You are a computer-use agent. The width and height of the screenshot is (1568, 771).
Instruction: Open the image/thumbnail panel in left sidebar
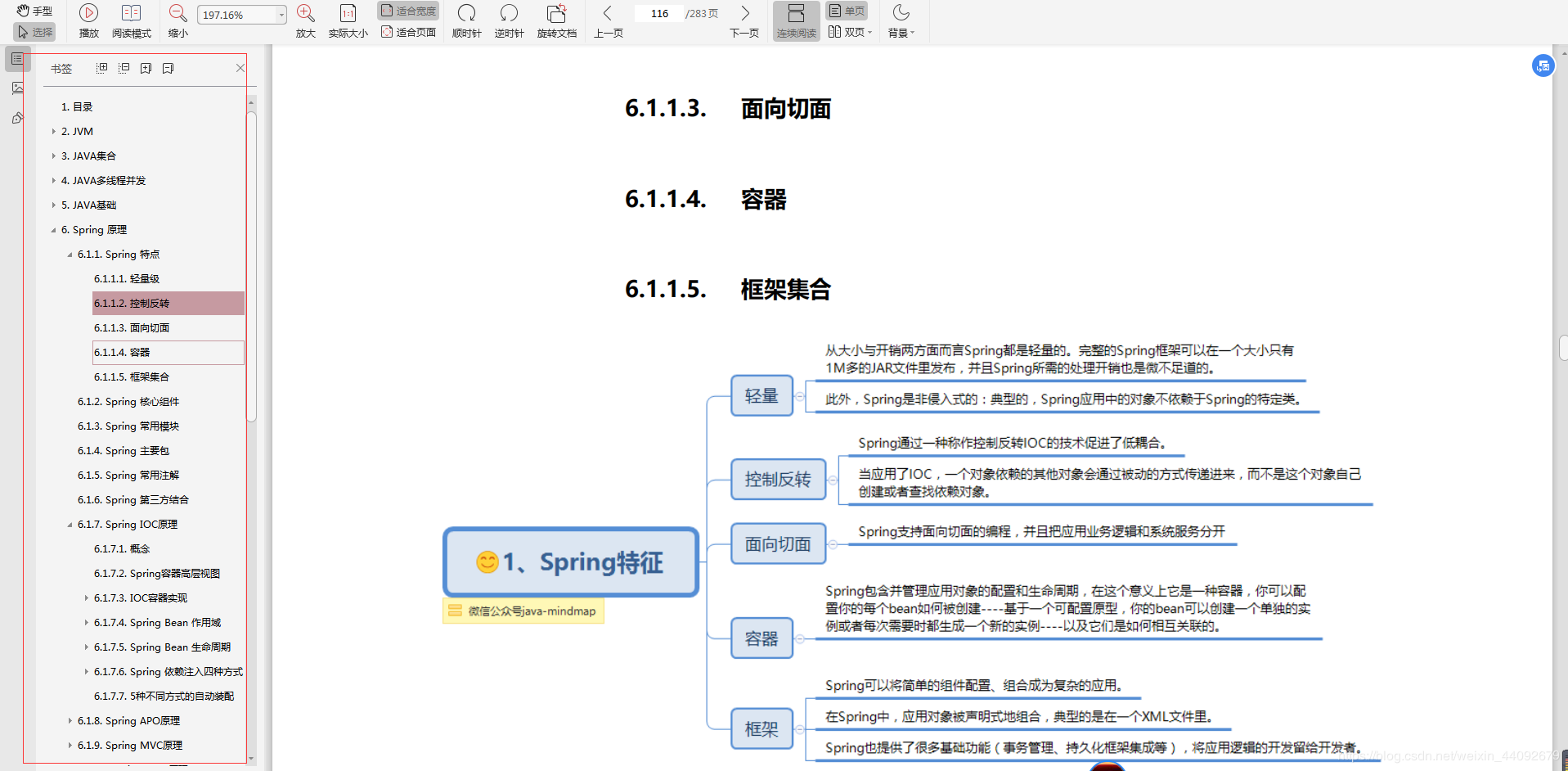click(x=16, y=88)
